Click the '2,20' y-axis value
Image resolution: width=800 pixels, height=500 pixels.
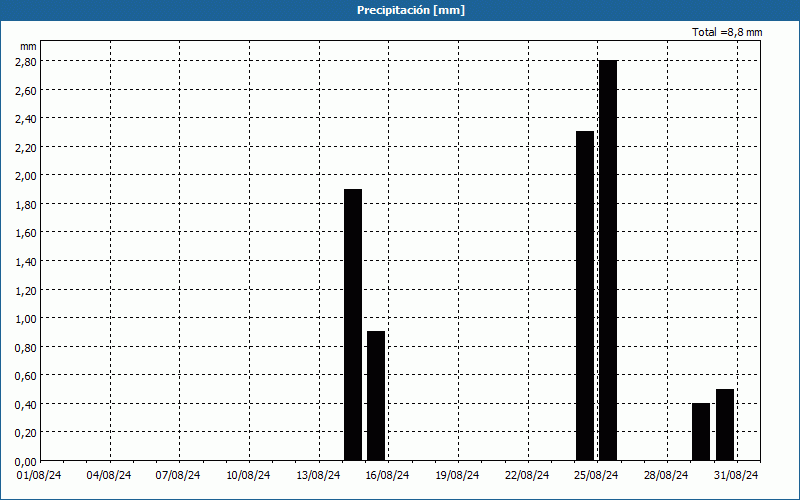click(26, 147)
